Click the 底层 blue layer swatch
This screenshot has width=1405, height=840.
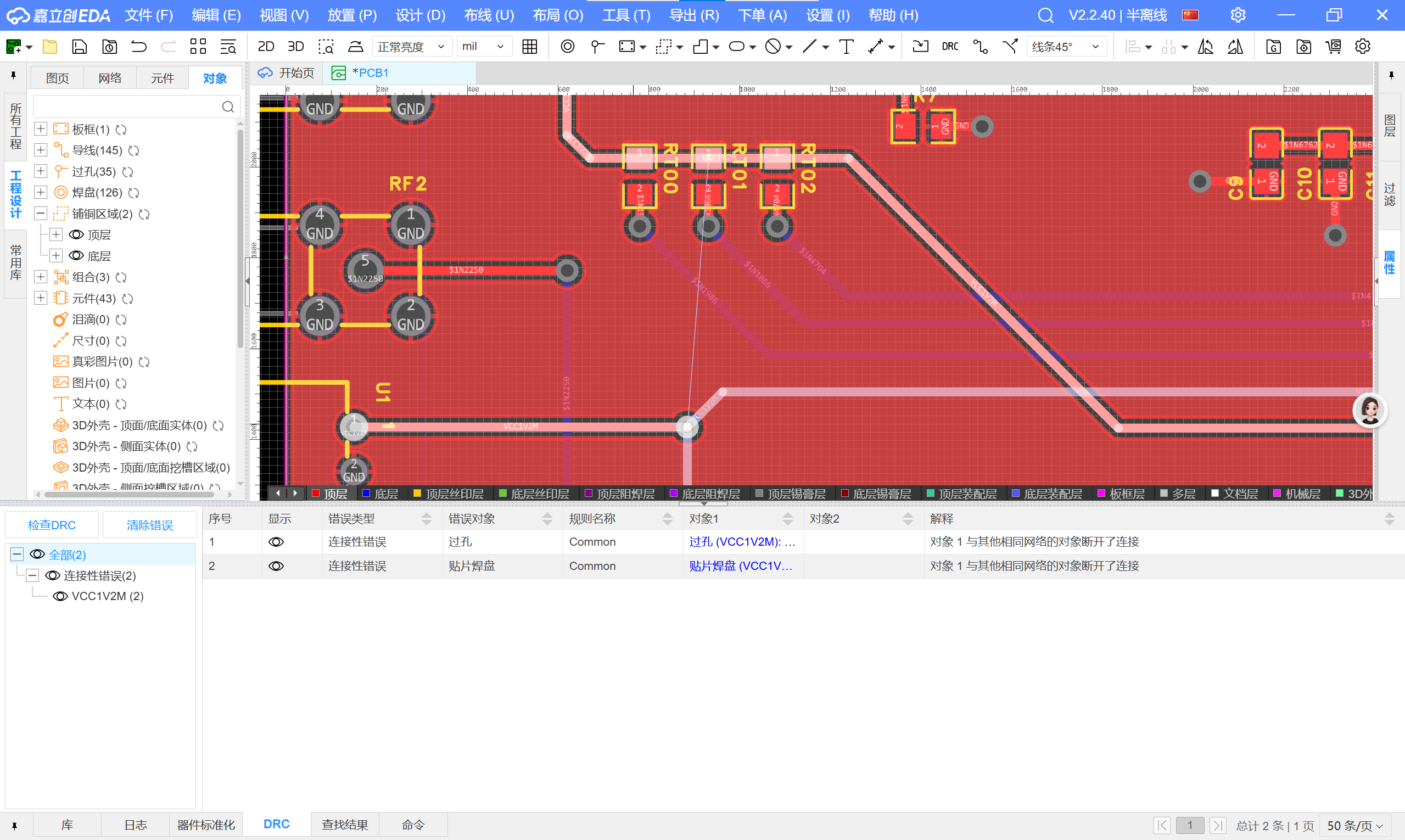366,494
